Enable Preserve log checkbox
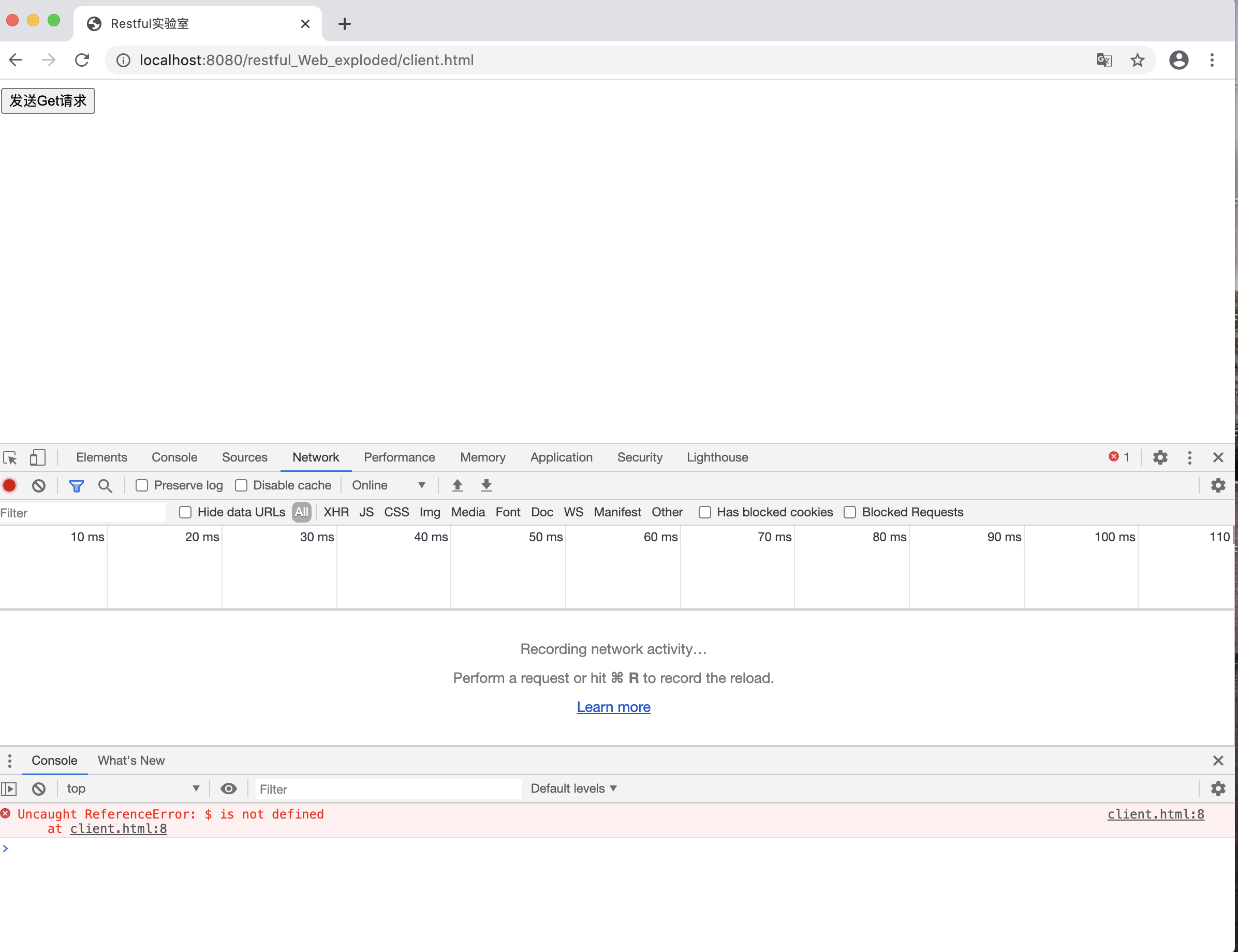 [142, 486]
